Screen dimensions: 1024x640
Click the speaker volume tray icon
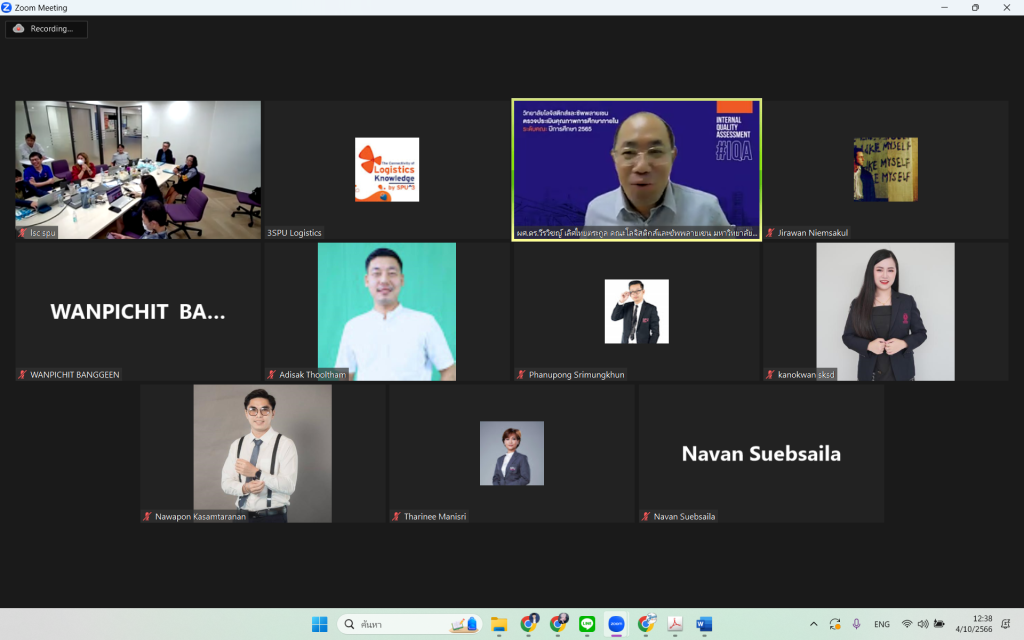click(923, 624)
